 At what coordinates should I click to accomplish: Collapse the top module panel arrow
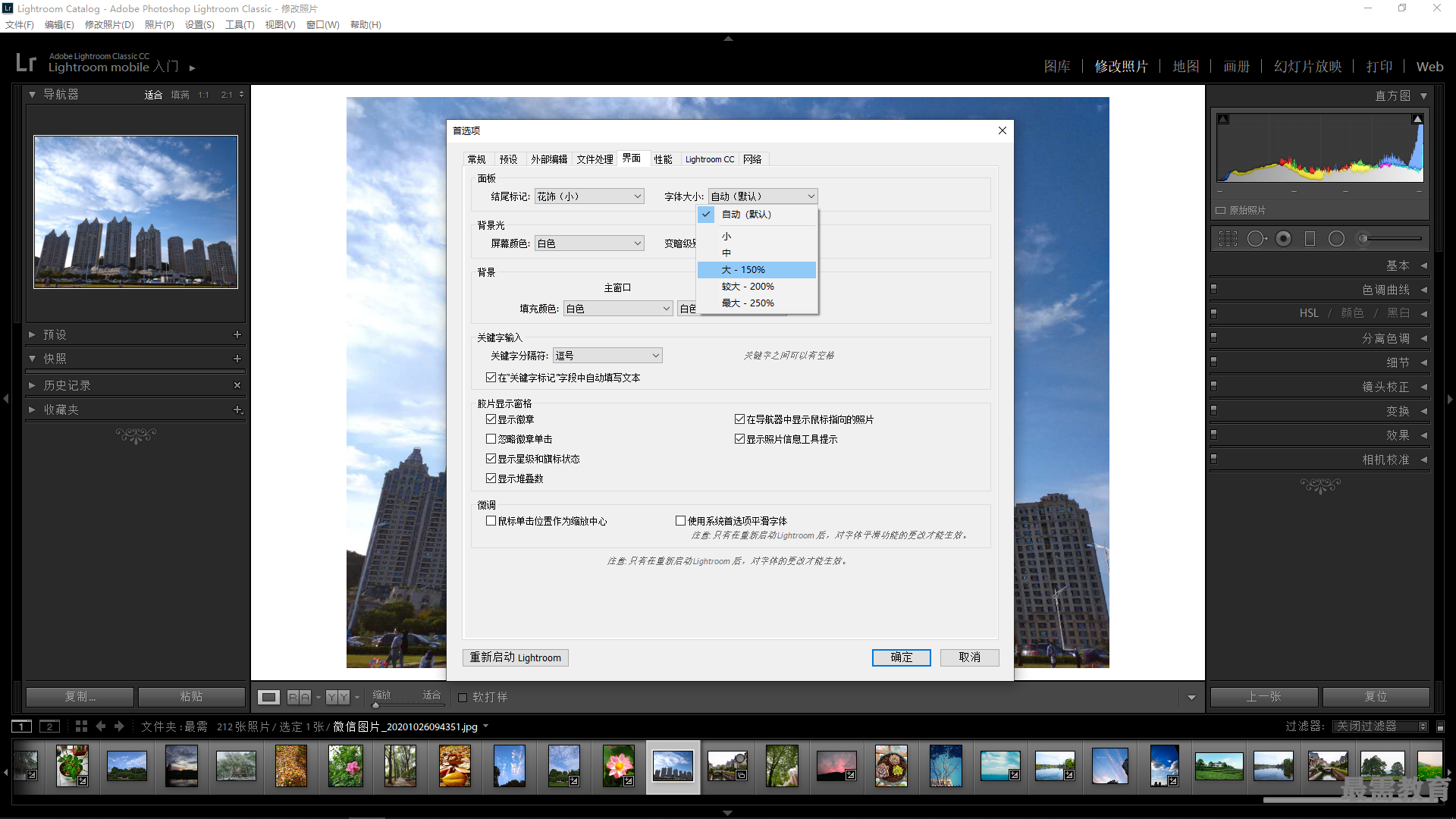pos(728,38)
